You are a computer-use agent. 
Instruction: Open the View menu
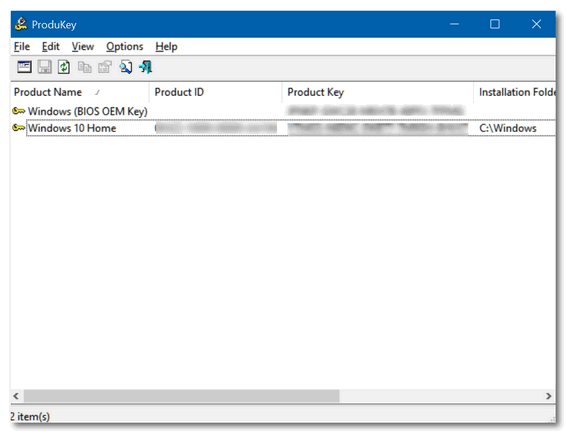tap(82, 47)
